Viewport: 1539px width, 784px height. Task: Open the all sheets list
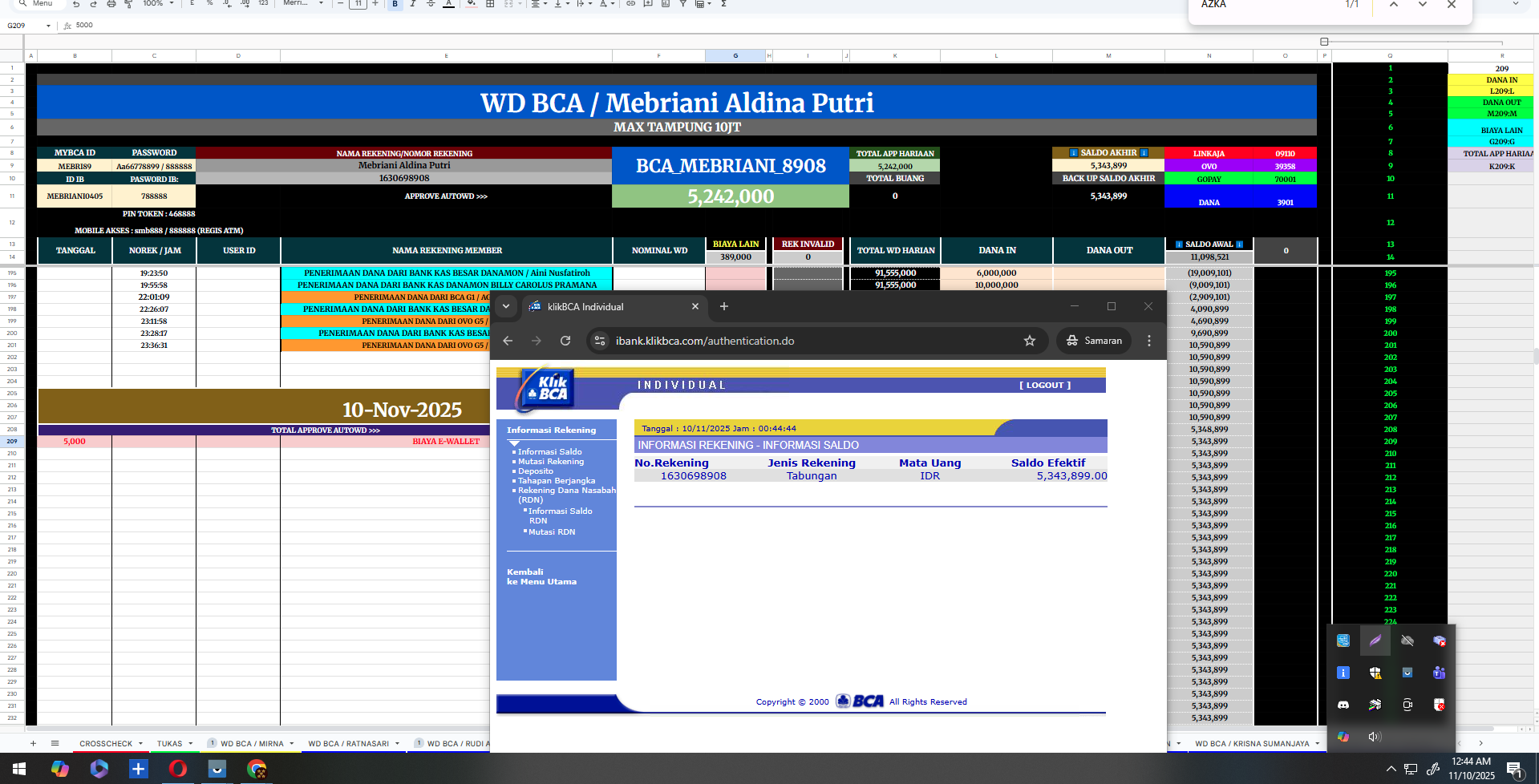point(55,744)
